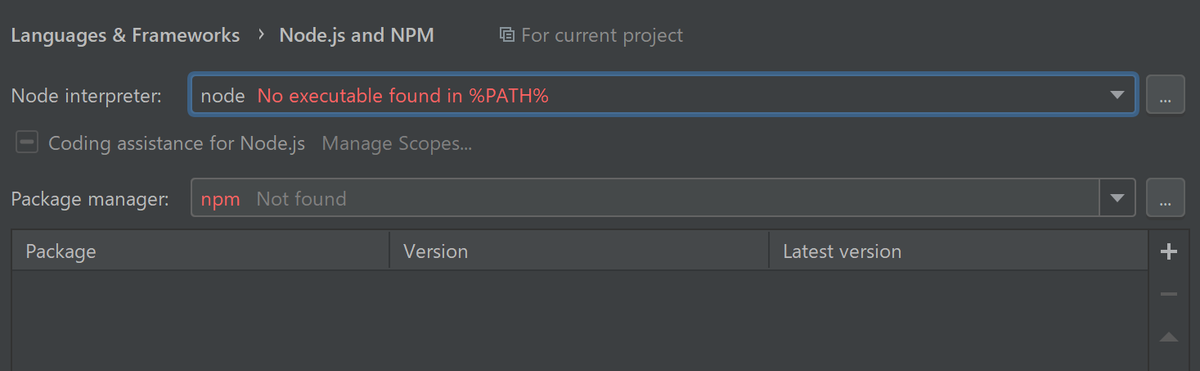This screenshot has width=1200, height=371.
Task: Sort by the Package column header
Action: 200,251
